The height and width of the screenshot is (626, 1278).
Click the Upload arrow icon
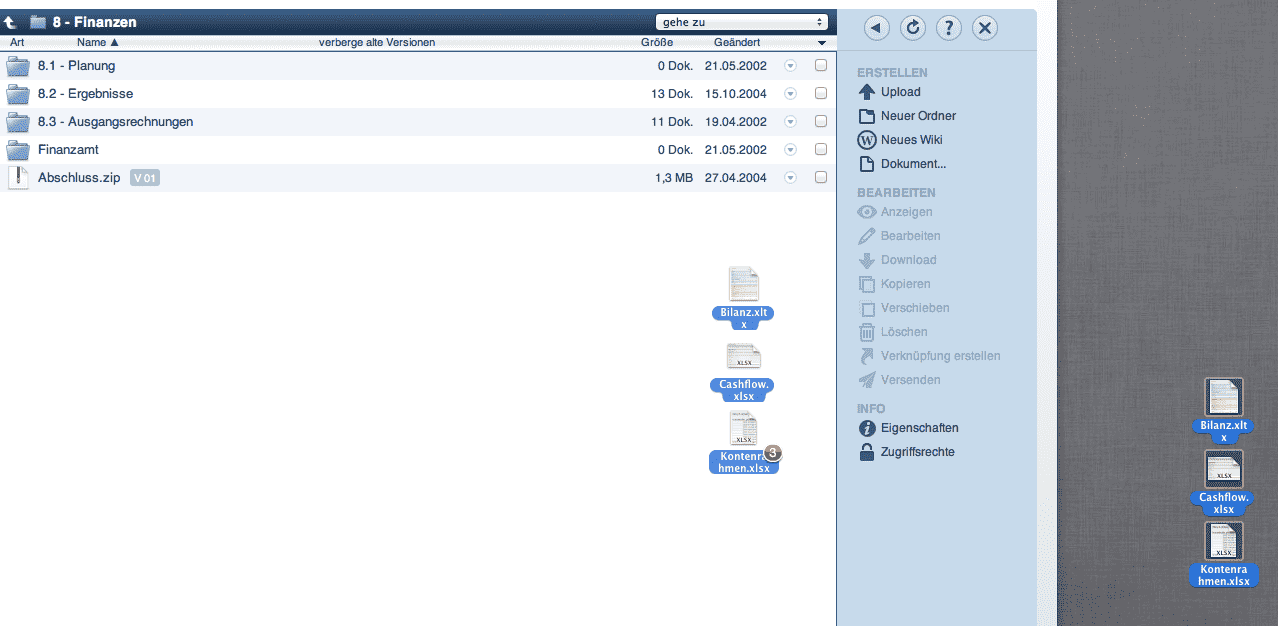pos(867,92)
